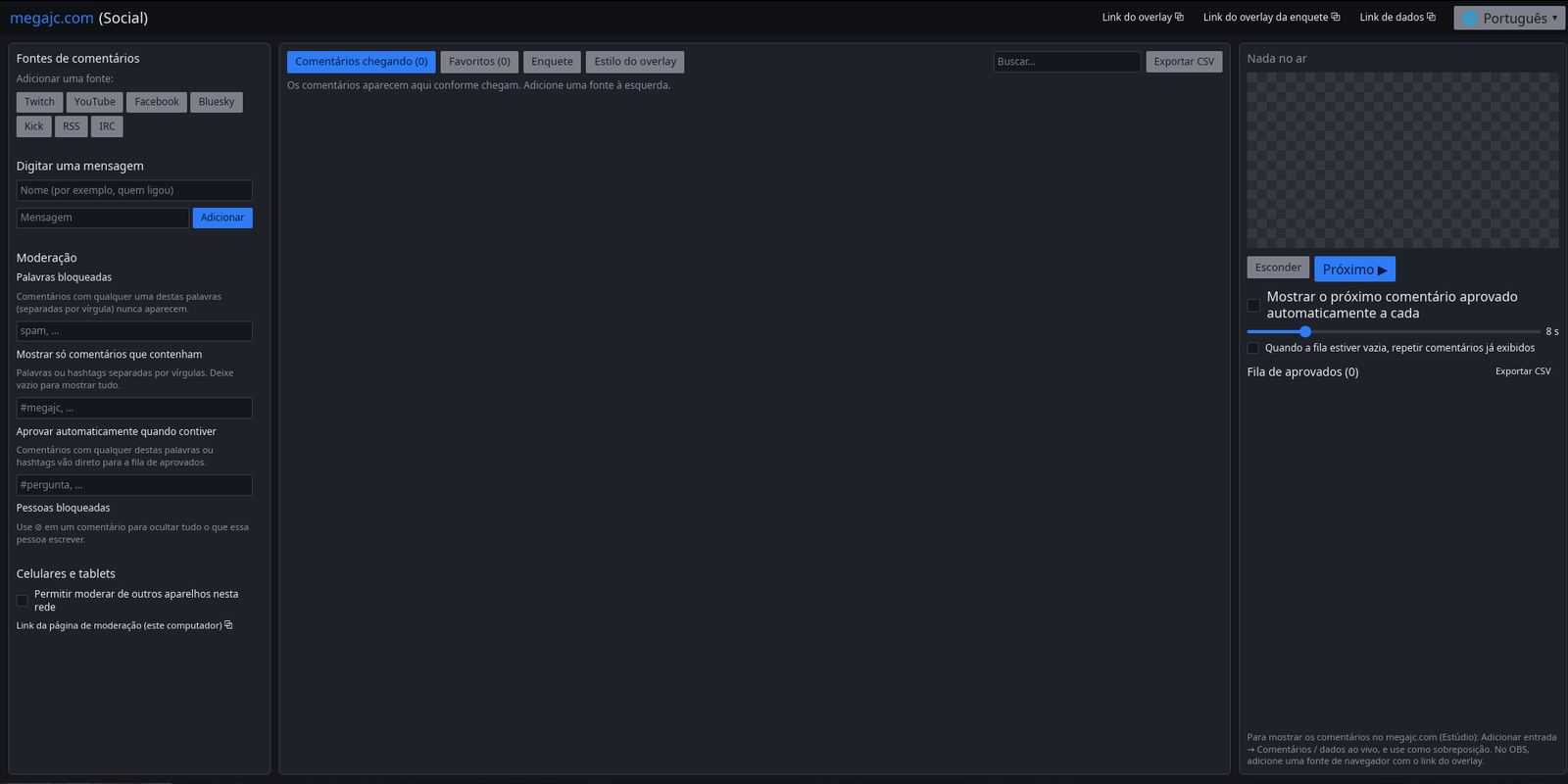Add a Kick comment source

click(33, 126)
